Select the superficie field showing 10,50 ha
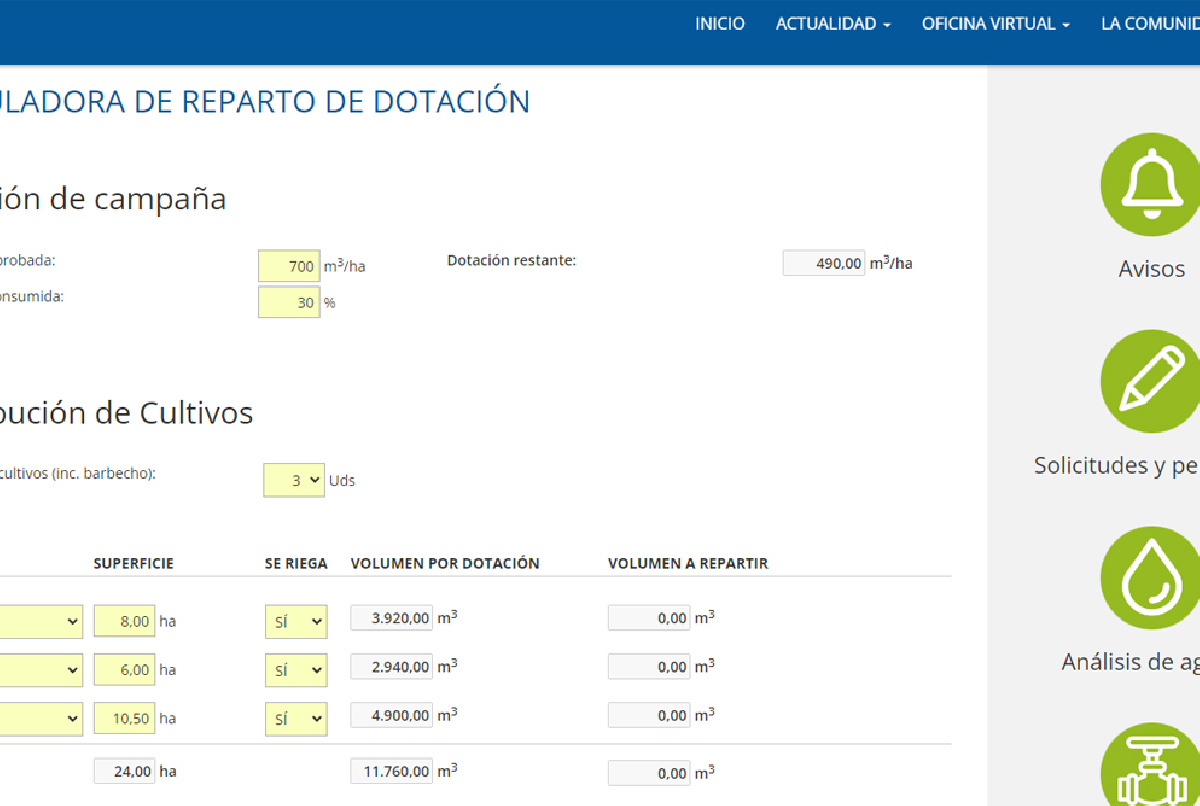The height and width of the screenshot is (806, 1200). coord(124,718)
